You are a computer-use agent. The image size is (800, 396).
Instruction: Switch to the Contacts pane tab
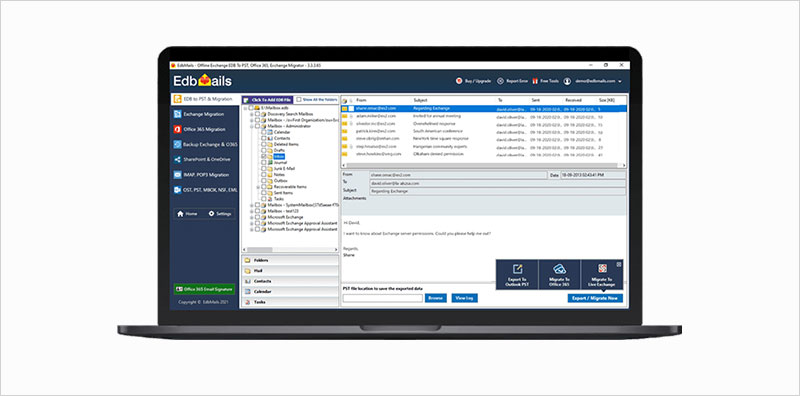click(290, 281)
